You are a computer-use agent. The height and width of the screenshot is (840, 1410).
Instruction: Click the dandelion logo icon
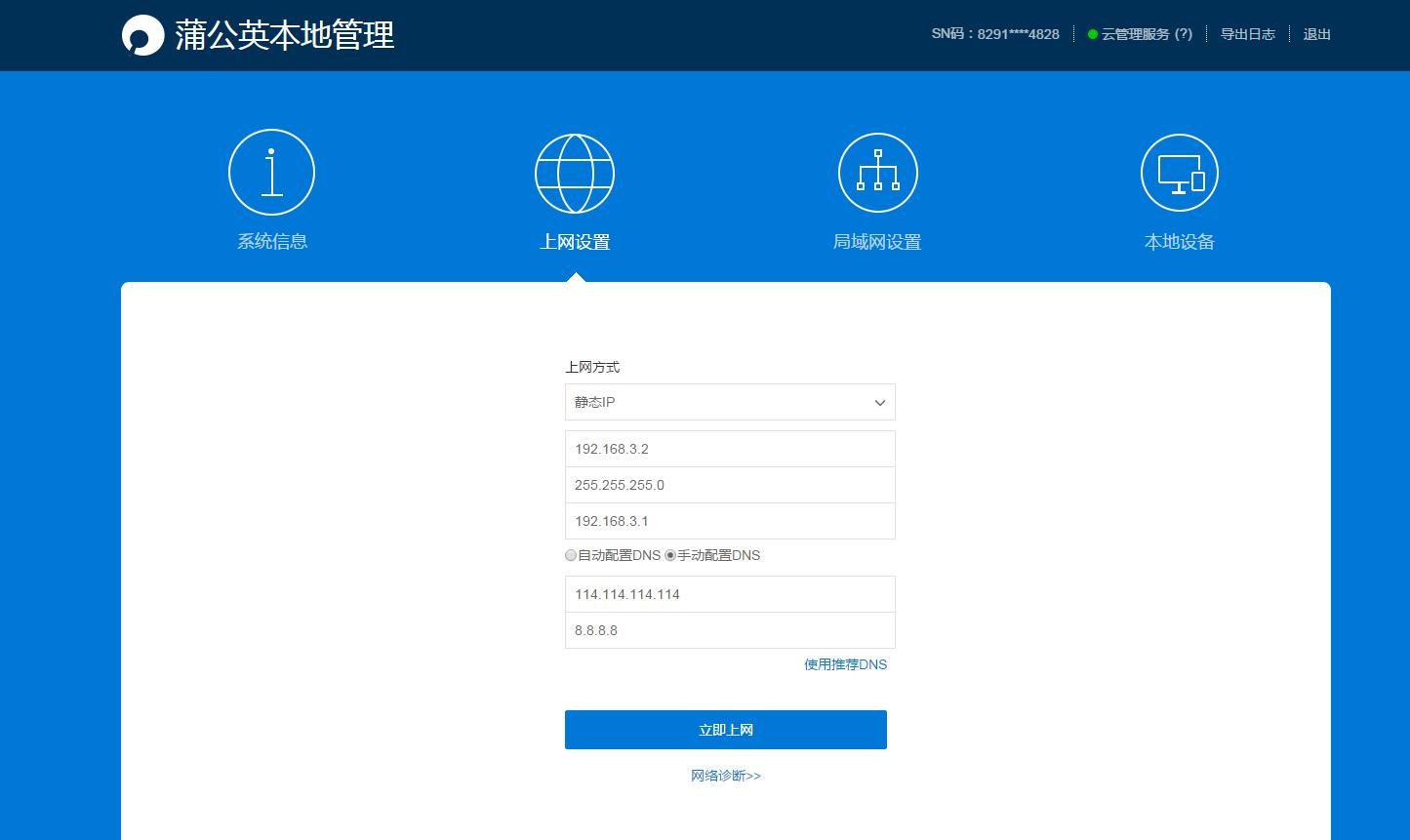(x=142, y=33)
